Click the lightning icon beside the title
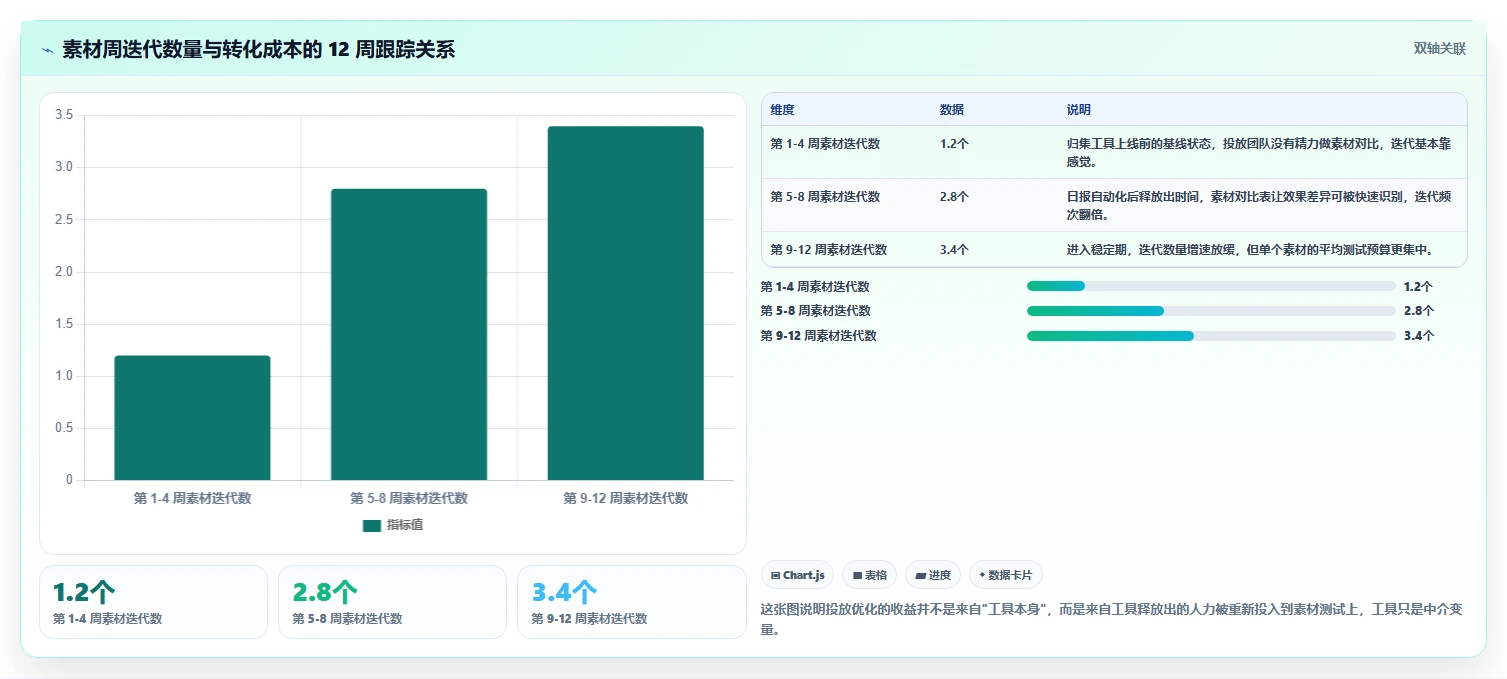The height and width of the screenshot is (679, 1507). pyautogui.click(x=47, y=50)
